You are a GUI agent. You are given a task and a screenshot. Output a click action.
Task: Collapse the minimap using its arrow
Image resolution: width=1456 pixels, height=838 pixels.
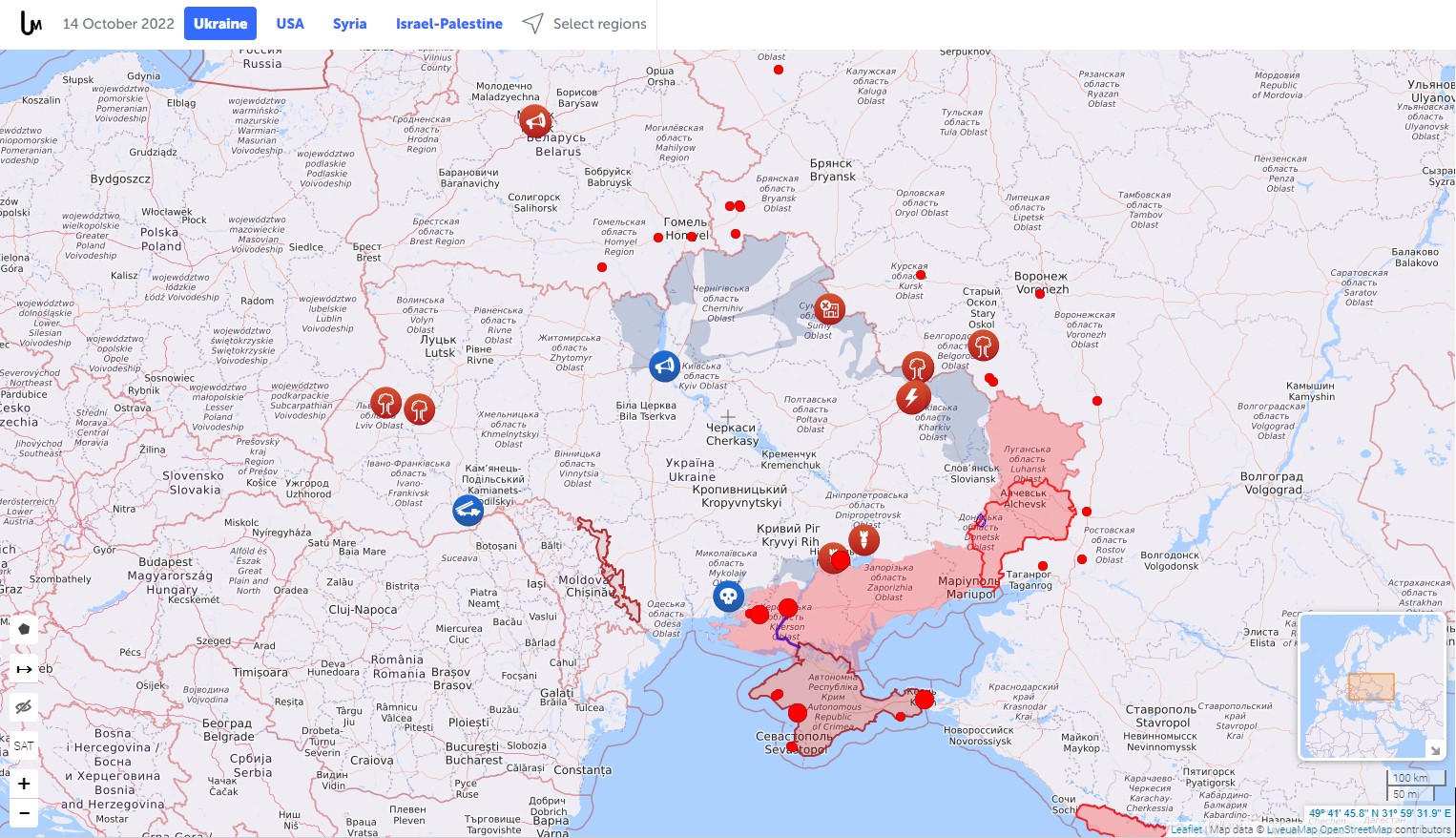click(1434, 750)
